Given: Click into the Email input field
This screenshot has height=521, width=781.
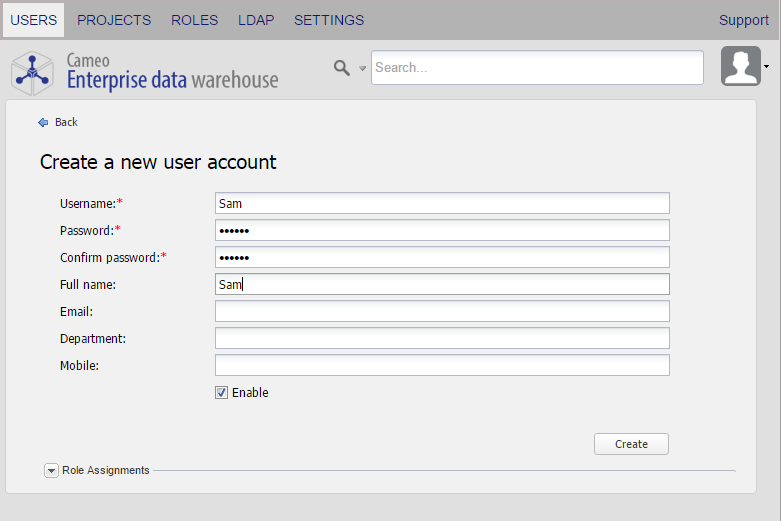Looking at the screenshot, I should (x=442, y=312).
